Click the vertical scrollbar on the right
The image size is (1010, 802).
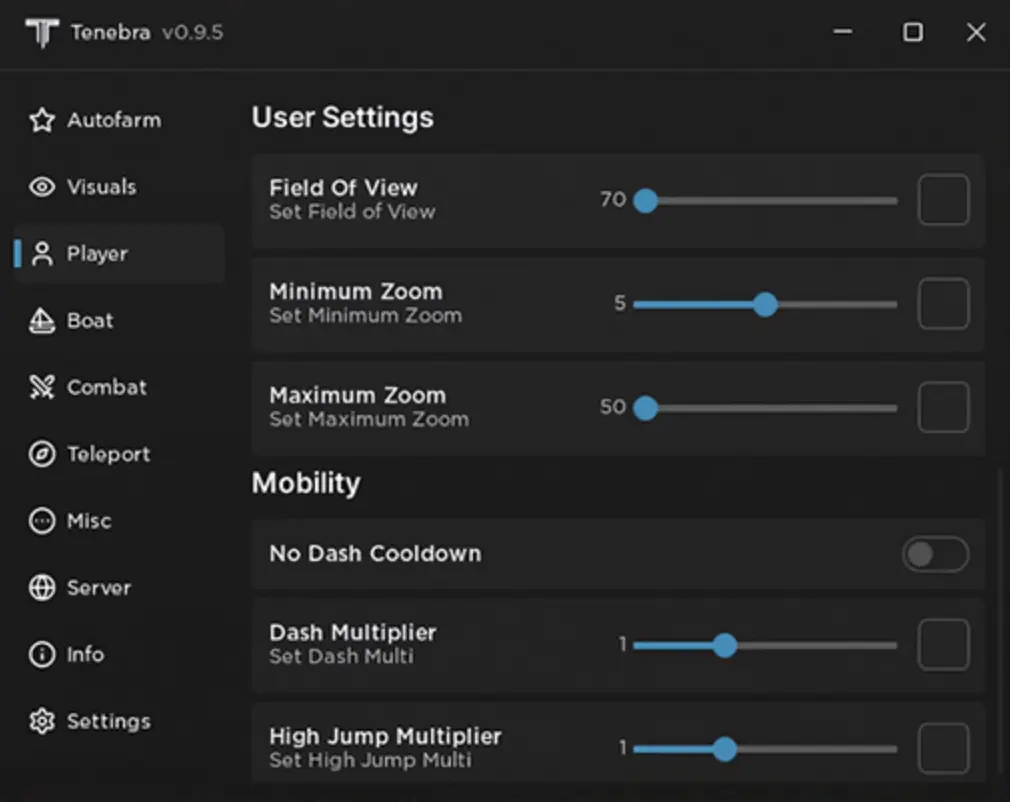[x=1001, y=620]
